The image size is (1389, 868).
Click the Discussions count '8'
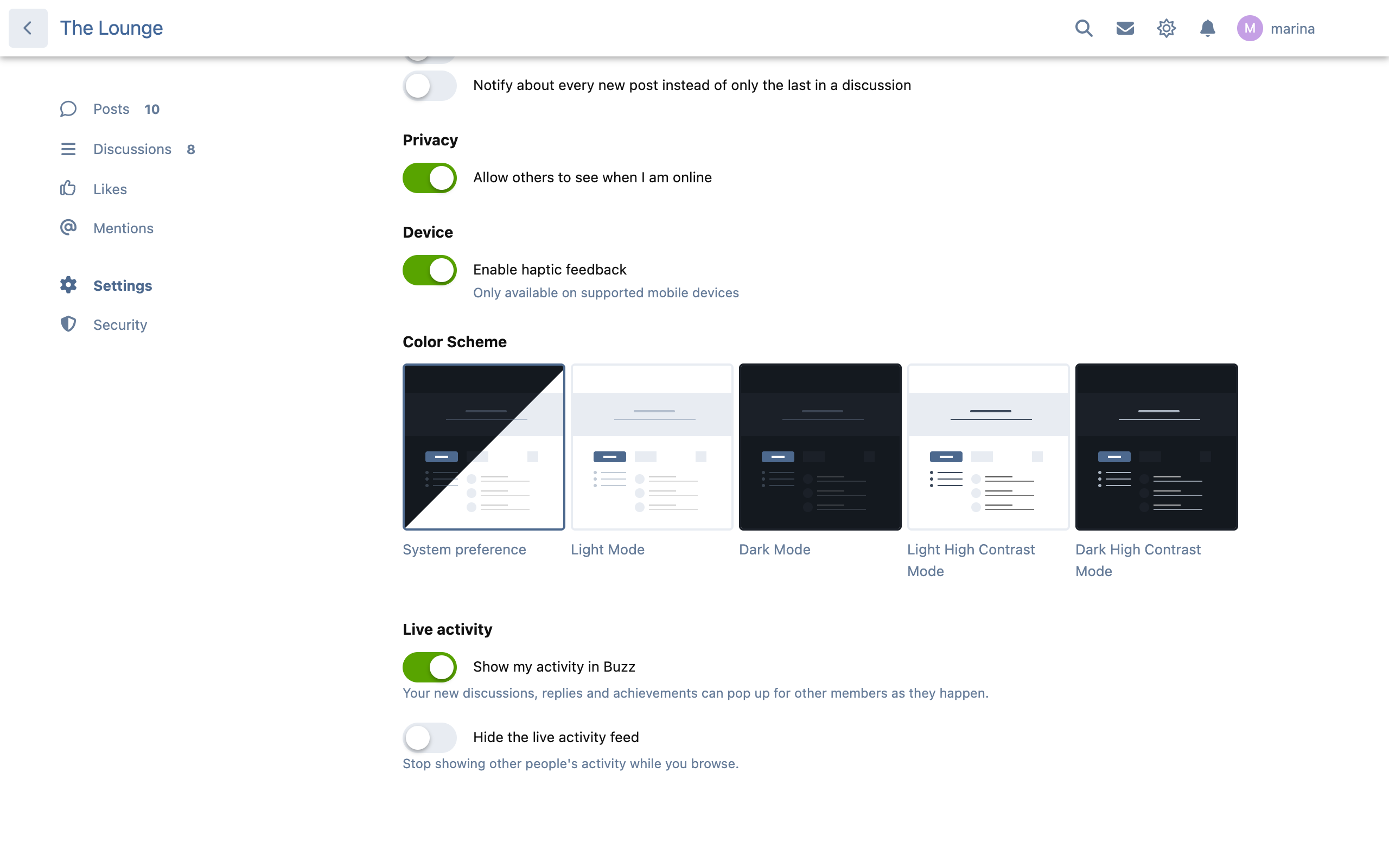tap(190, 149)
